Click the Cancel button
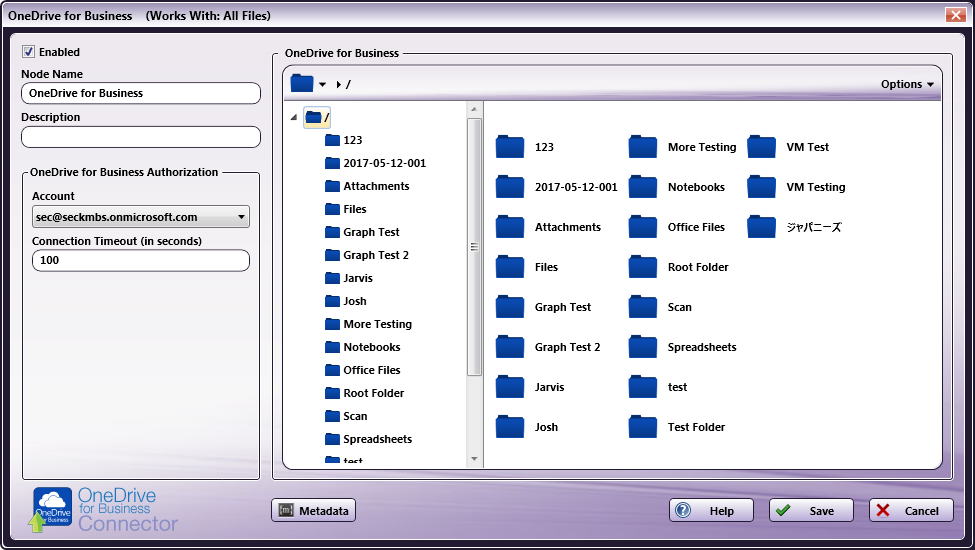The width and height of the screenshot is (975, 550). point(911,510)
